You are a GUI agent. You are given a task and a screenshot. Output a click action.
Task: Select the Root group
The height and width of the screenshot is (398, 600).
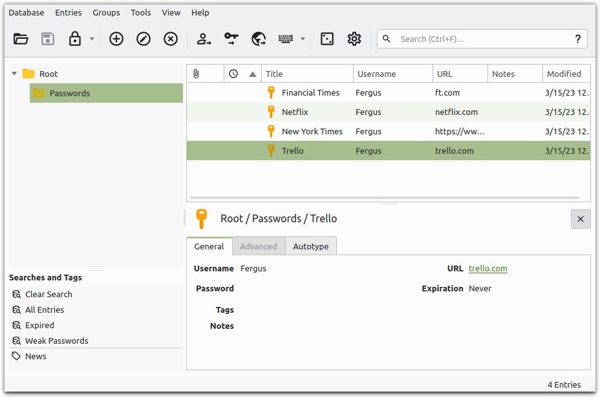coord(48,74)
